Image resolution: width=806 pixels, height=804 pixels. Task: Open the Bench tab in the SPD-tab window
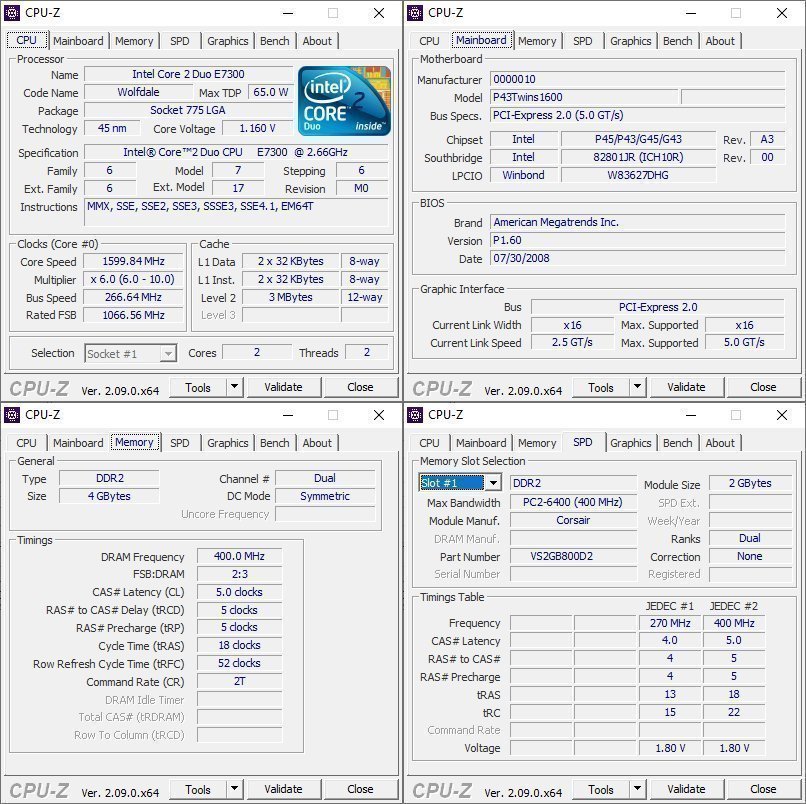tap(677, 443)
